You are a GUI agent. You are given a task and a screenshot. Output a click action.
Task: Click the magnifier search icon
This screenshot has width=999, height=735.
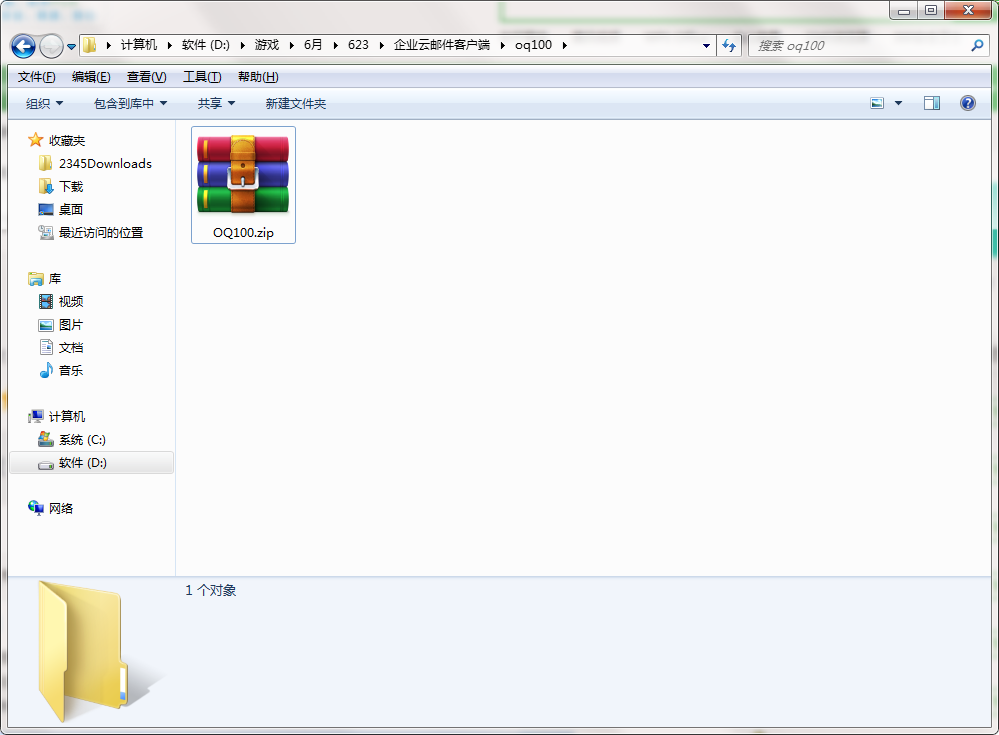(x=977, y=45)
